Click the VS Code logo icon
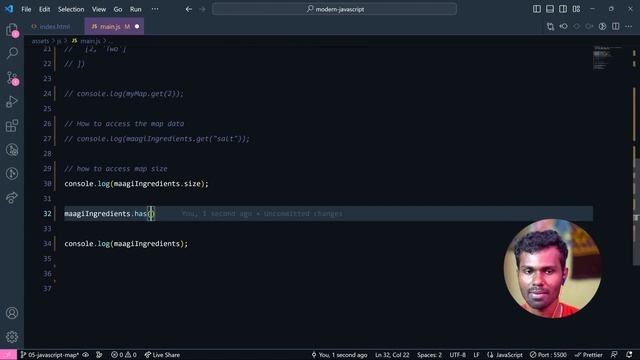Viewport: 640px width, 360px height. tap(9, 9)
